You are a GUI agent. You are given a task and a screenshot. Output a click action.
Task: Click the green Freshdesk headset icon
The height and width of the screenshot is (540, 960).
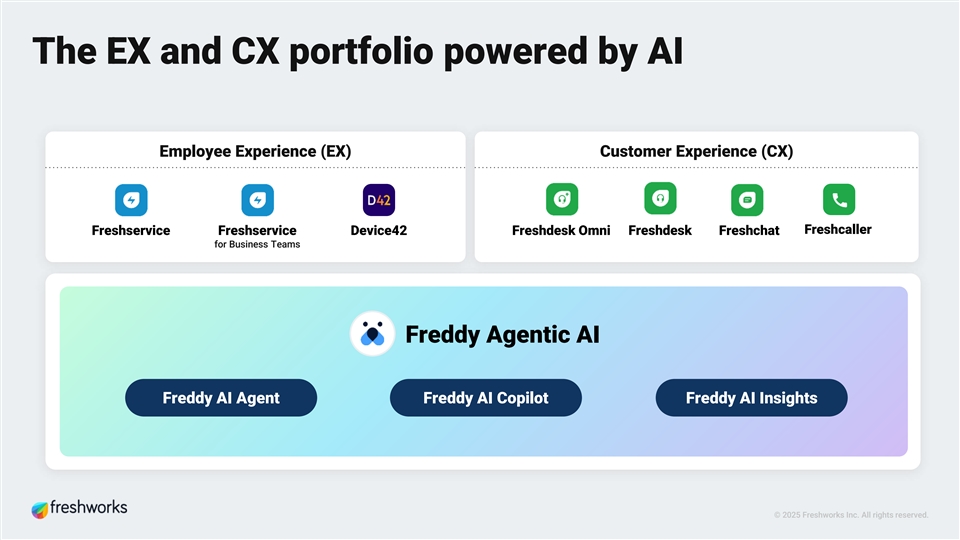pyautogui.click(x=660, y=199)
